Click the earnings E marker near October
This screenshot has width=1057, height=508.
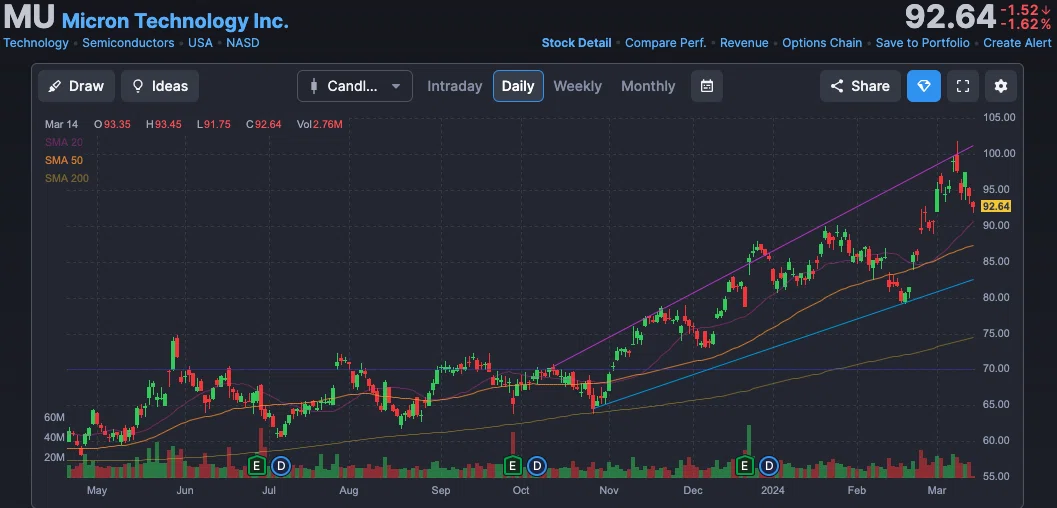512,465
